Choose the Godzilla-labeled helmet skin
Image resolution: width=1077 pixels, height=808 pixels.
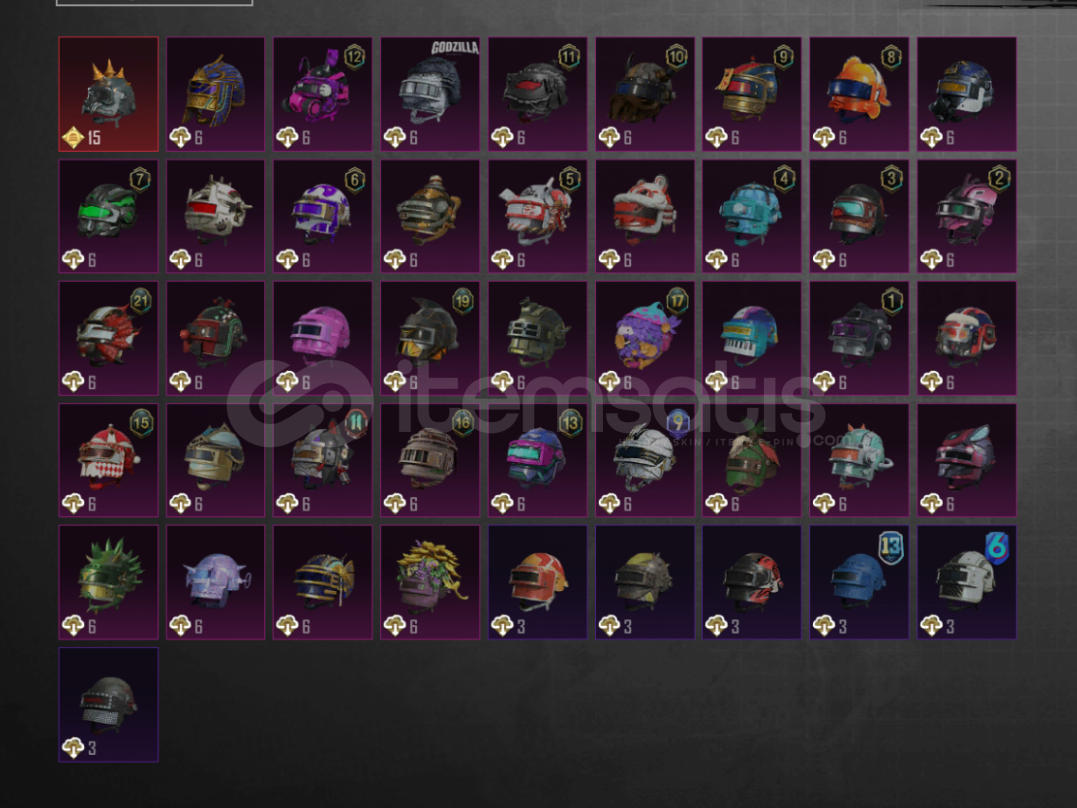pos(430,94)
